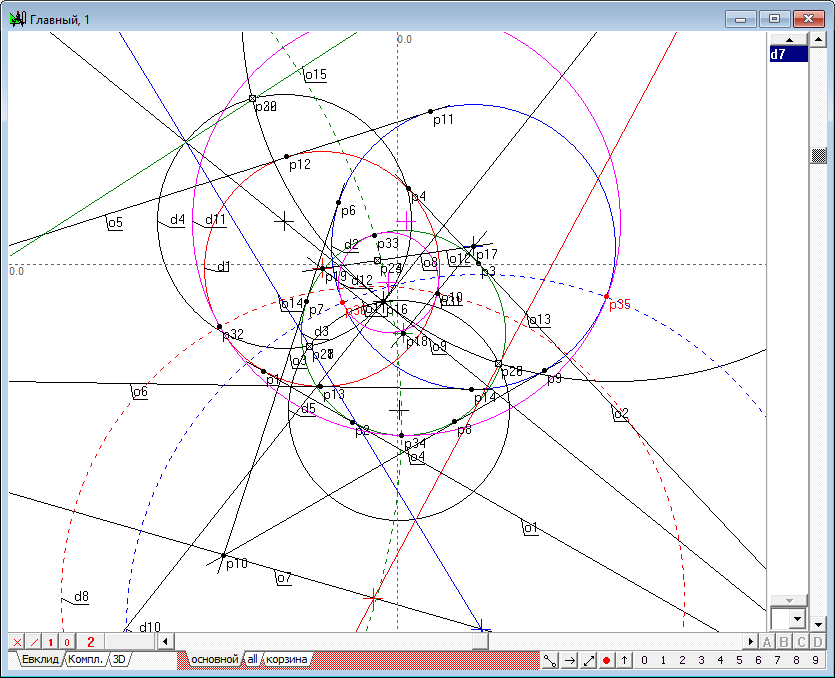
Task: Click the red diagonal slash button
Action: coord(34,642)
